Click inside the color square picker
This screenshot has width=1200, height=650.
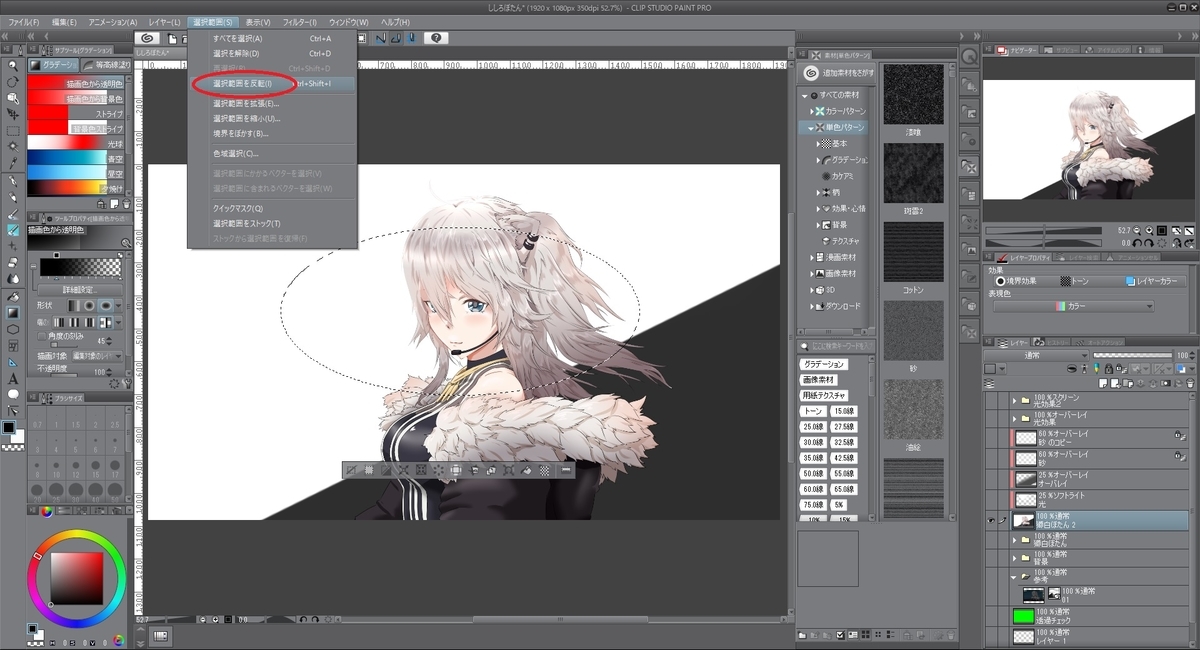[76, 579]
